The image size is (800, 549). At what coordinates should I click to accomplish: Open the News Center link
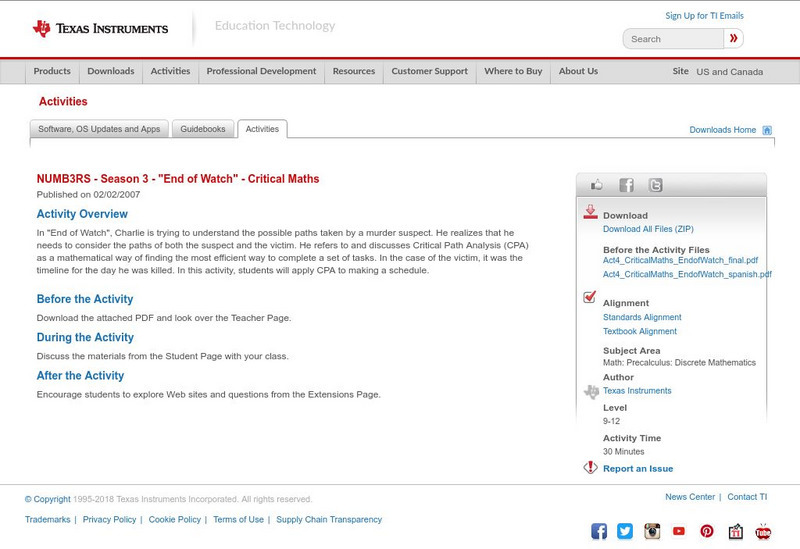pos(690,497)
